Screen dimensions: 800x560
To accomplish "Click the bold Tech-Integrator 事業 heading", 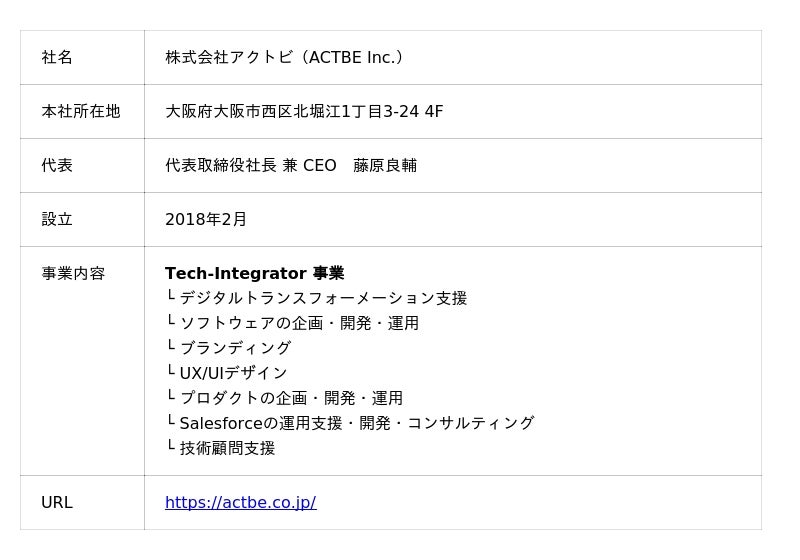I will [254, 273].
